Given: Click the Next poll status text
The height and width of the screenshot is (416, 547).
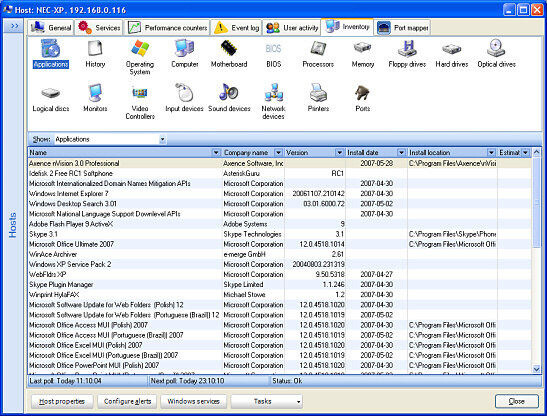Looking at the screenshot, I should tap(187, 381).
